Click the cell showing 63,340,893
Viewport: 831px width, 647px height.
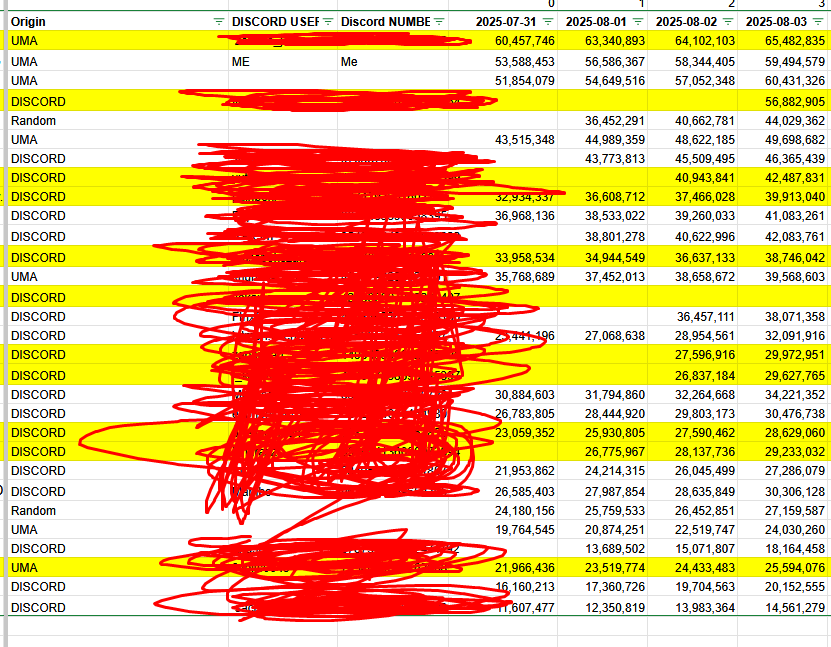pyautogui.click(x=602, y=41)
